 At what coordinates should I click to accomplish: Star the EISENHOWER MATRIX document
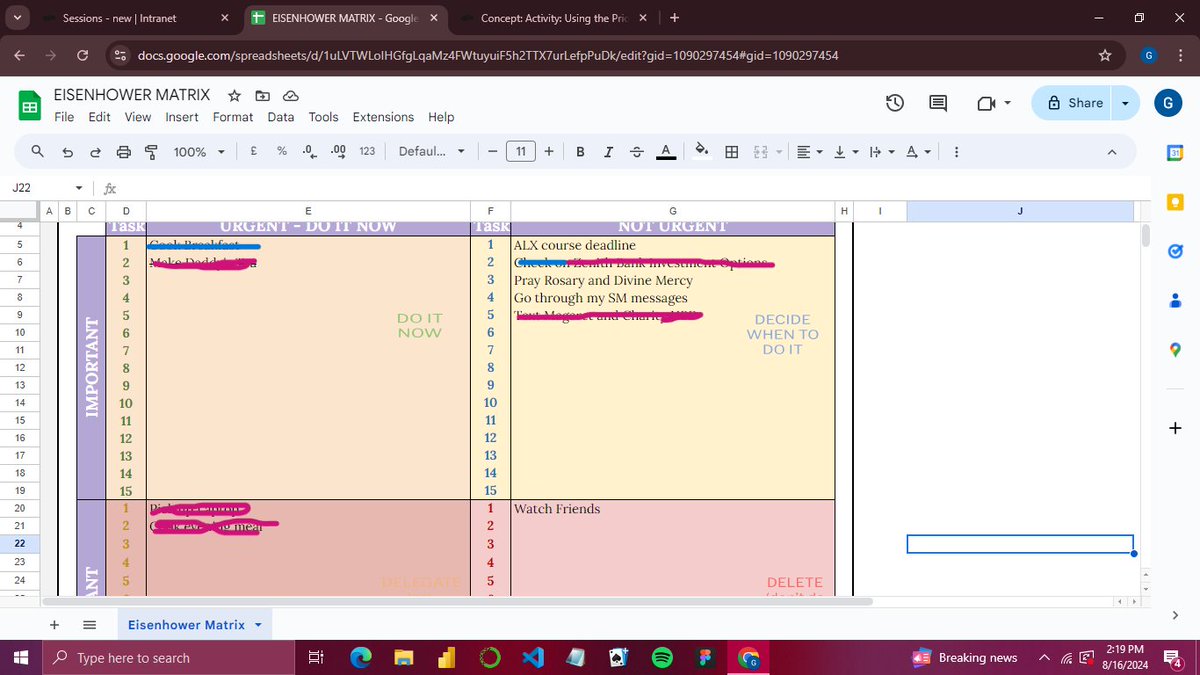click(x=234, y=96)
